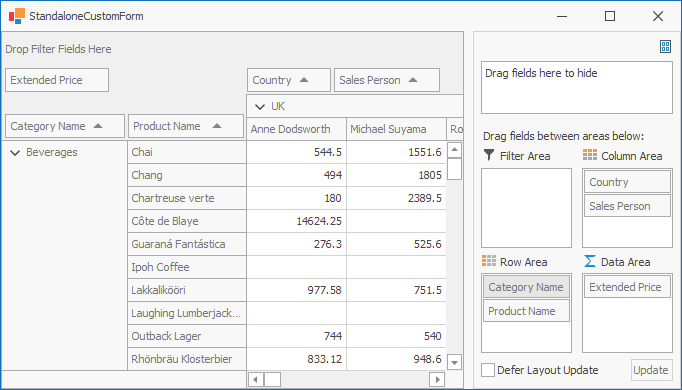
Task: Click the horizontal scrollbar thumb
Action: pos(272,380)
